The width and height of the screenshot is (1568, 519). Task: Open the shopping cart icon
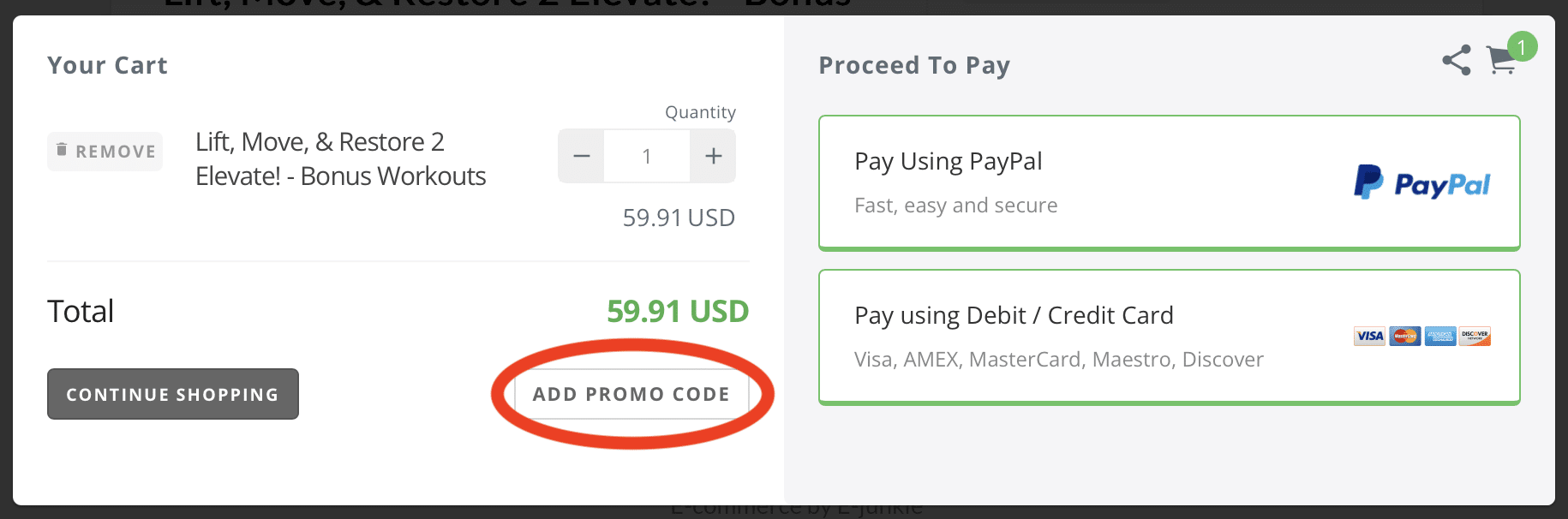point(1501,61)
